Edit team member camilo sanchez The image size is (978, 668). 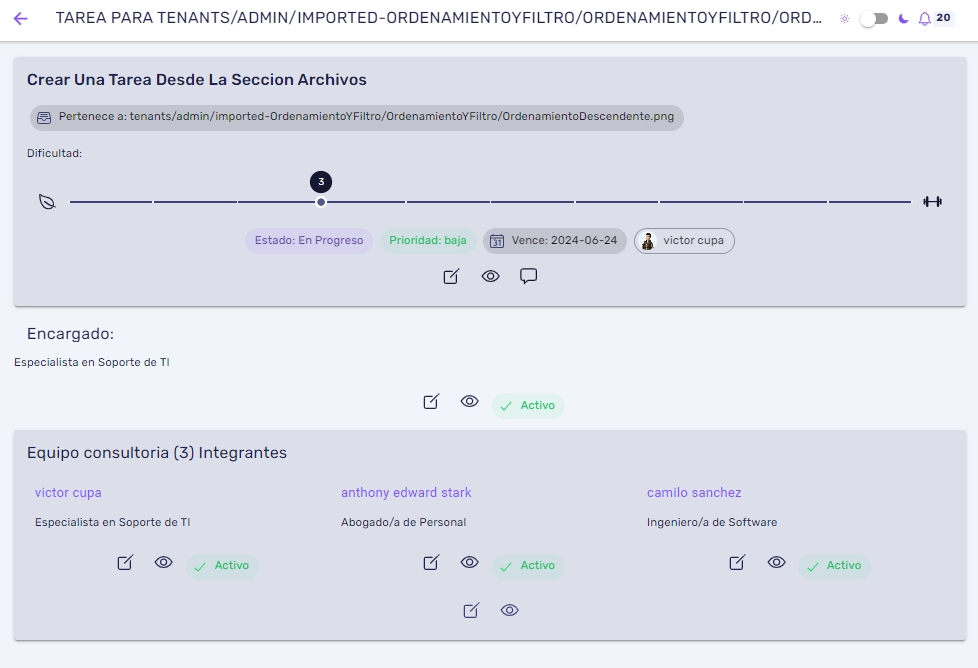tap(737, 563)
